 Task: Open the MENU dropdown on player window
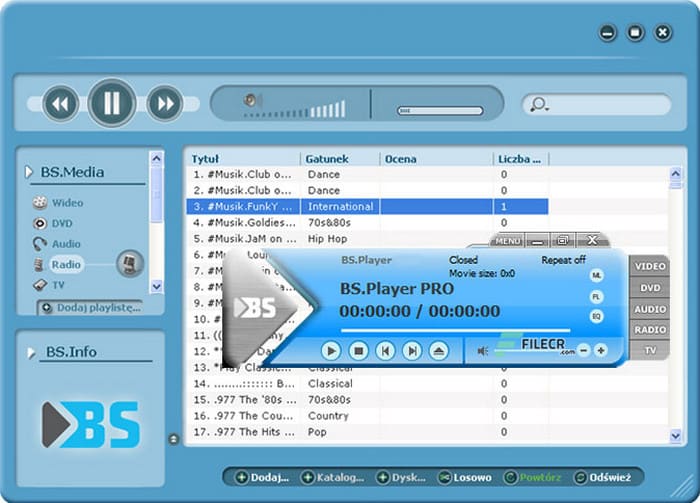click(508, 241)
